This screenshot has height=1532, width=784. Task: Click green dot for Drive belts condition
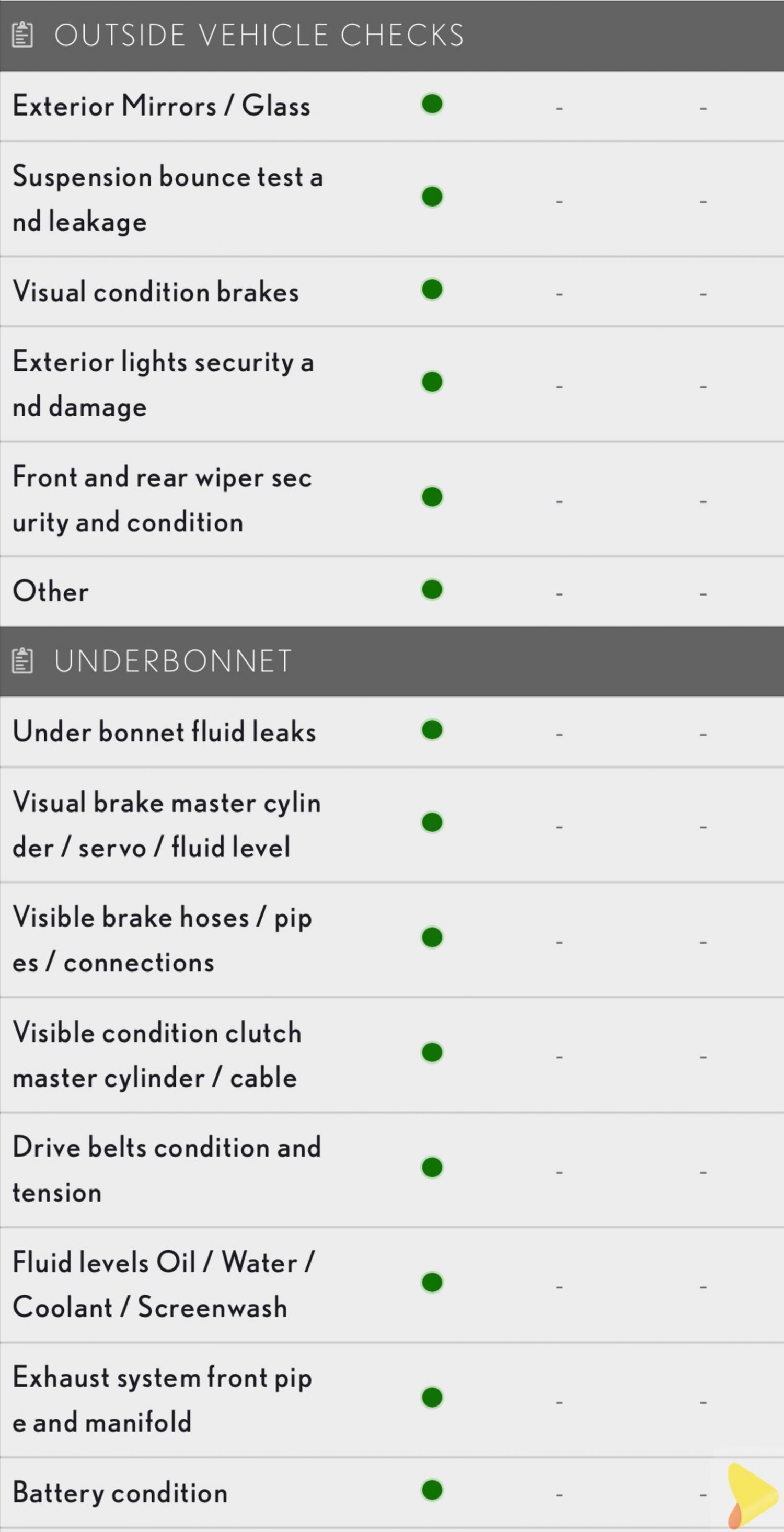432,1168
